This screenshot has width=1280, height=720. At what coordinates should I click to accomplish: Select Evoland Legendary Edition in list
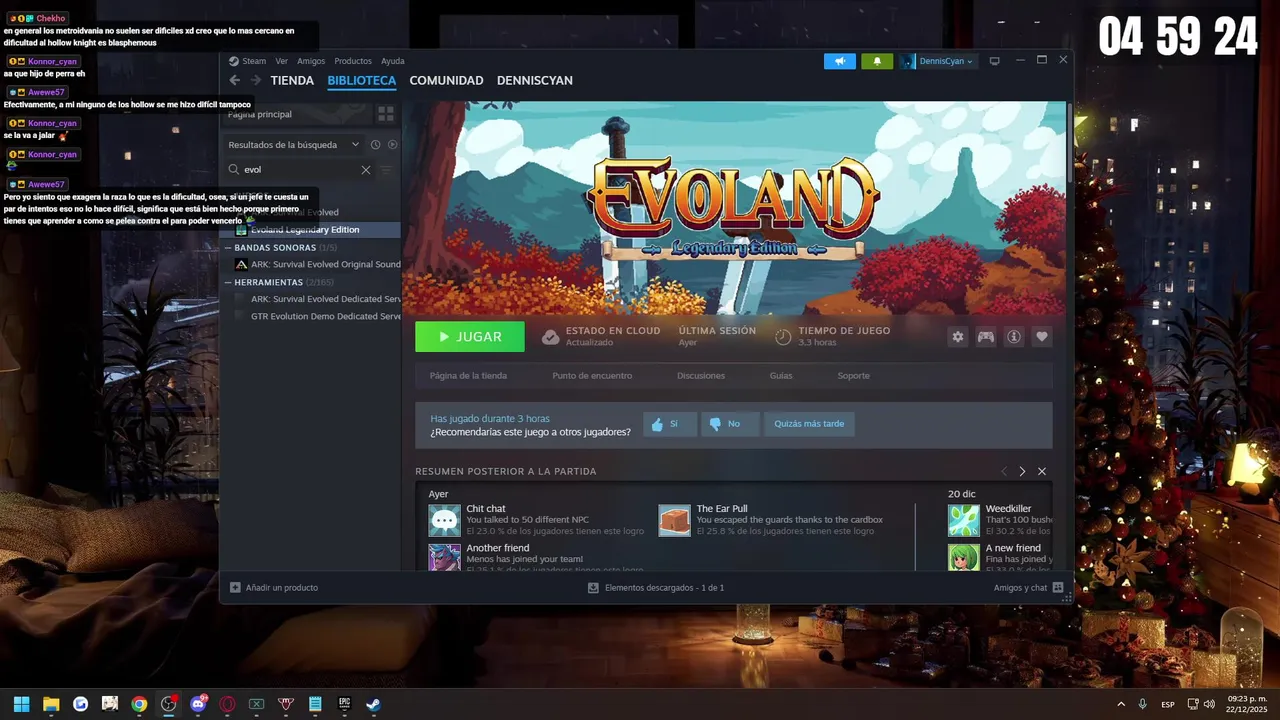[311, 230]
